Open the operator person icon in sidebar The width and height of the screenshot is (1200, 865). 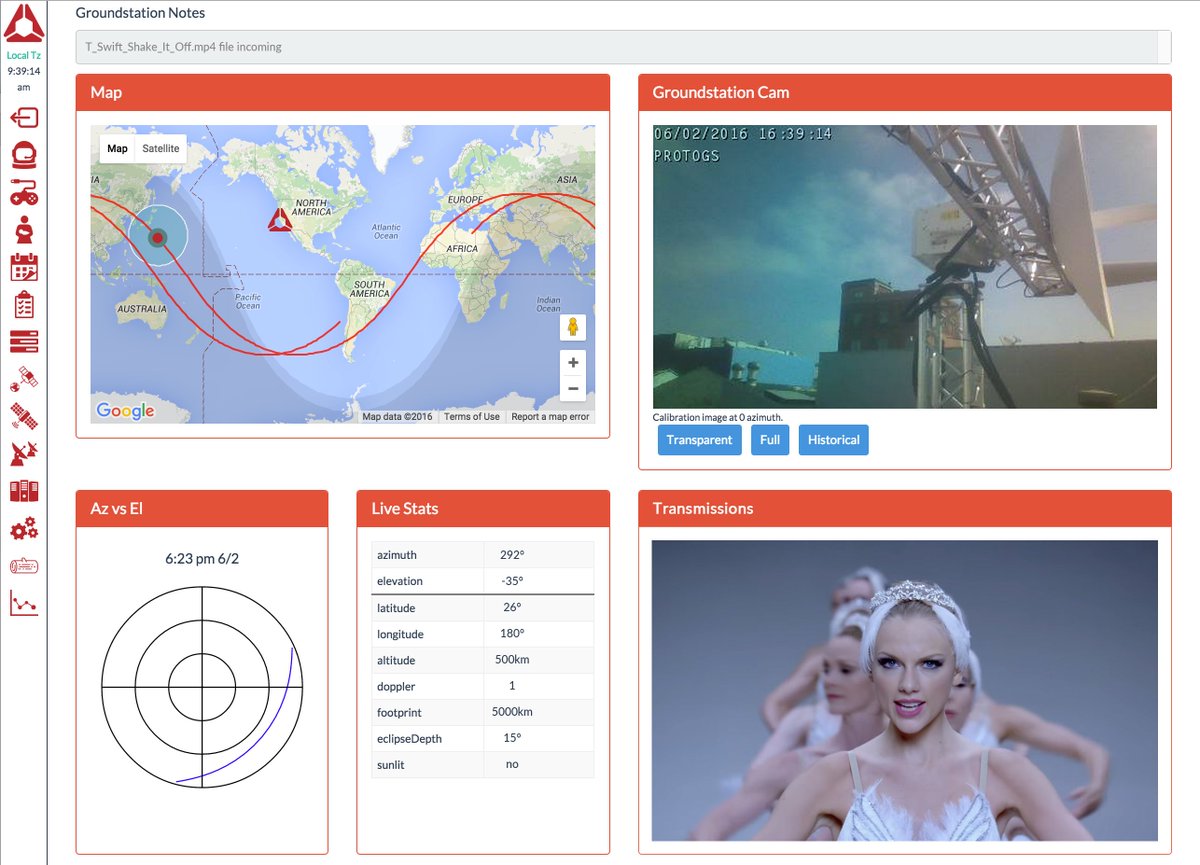tap(24, 230)
